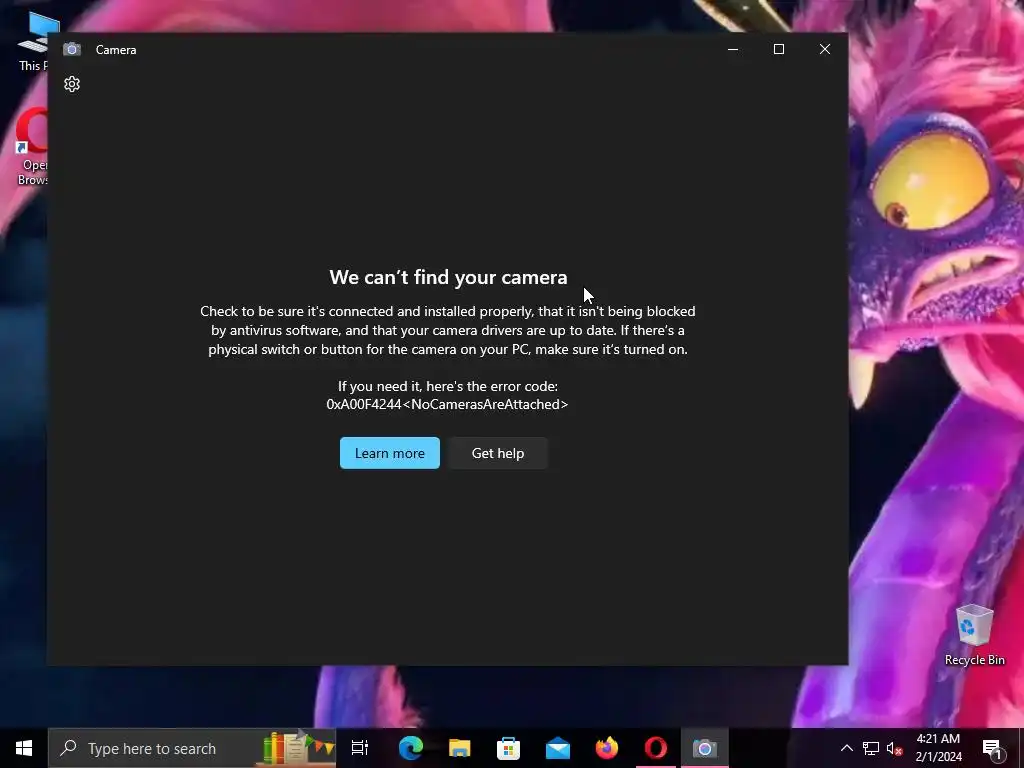
Task: Launch Opera browser from the taskbar
Action: pos(656,748)
